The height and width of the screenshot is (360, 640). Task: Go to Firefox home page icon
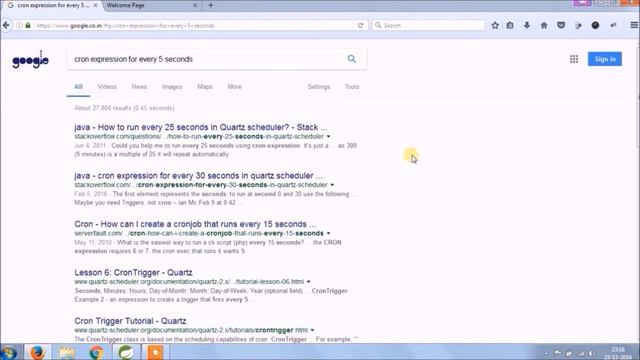tap(544, 25)
